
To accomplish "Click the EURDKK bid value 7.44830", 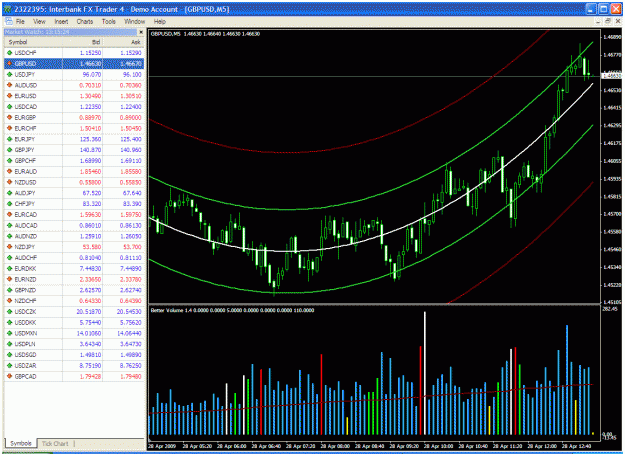I will (90, 268).
